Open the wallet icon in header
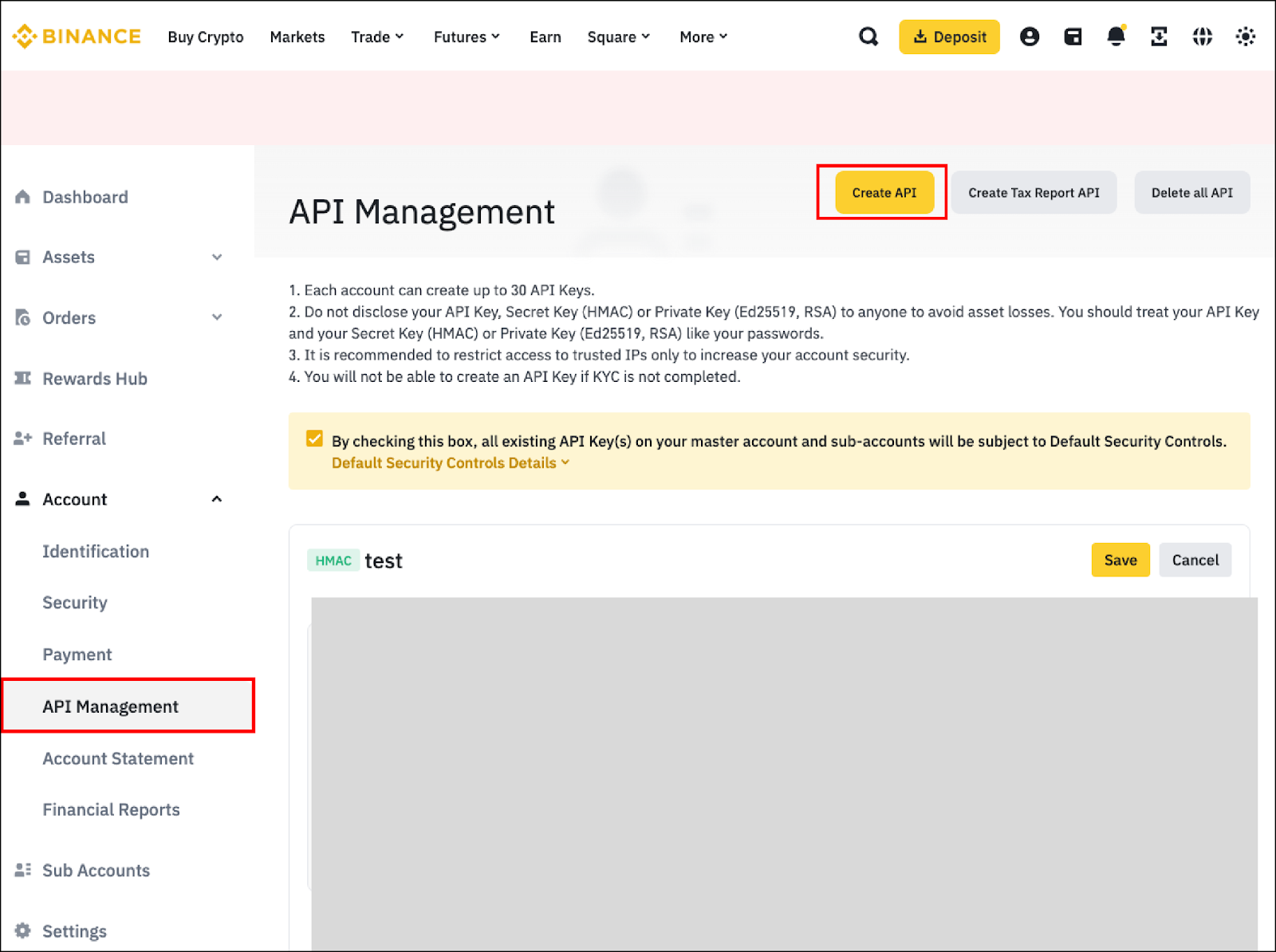Viewport: 1276px width, 952px height. point(1073,37)
